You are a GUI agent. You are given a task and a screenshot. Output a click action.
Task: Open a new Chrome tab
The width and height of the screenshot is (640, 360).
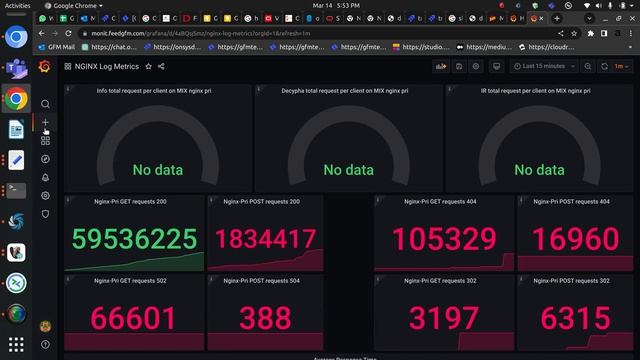point(557,18)
